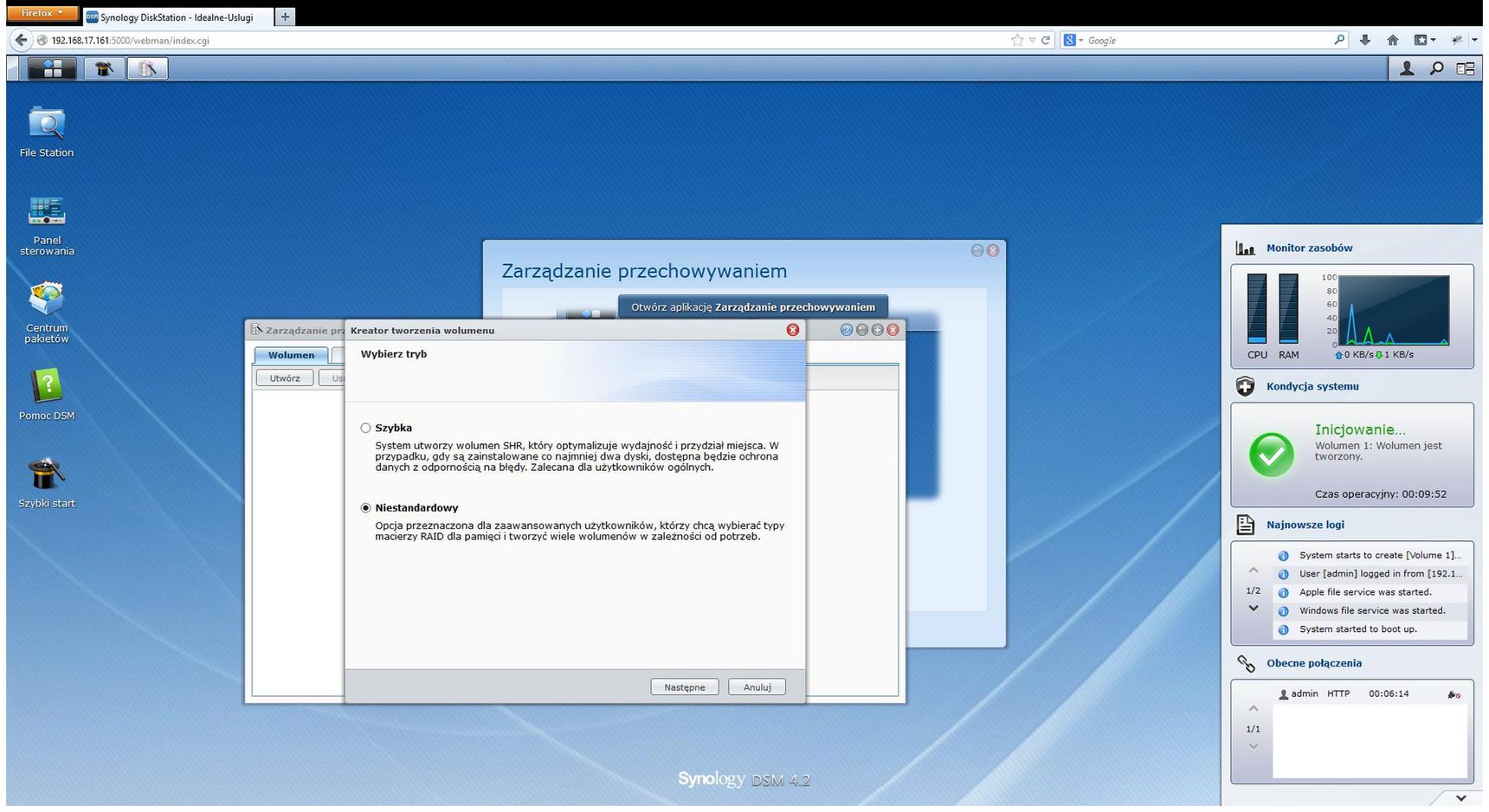Click Otwórz aplikację Zarządzanie przechowywaniem button

click(x=753, y=307)
